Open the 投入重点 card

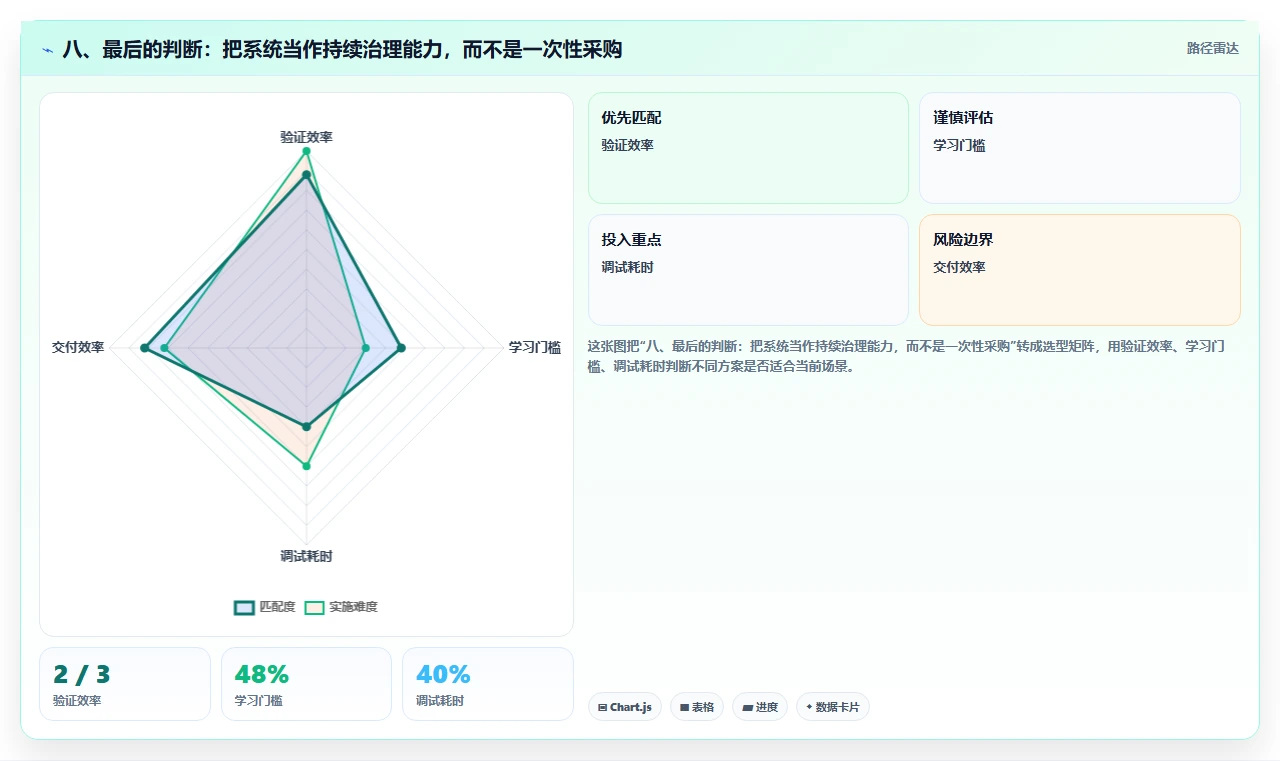(748, 270)
